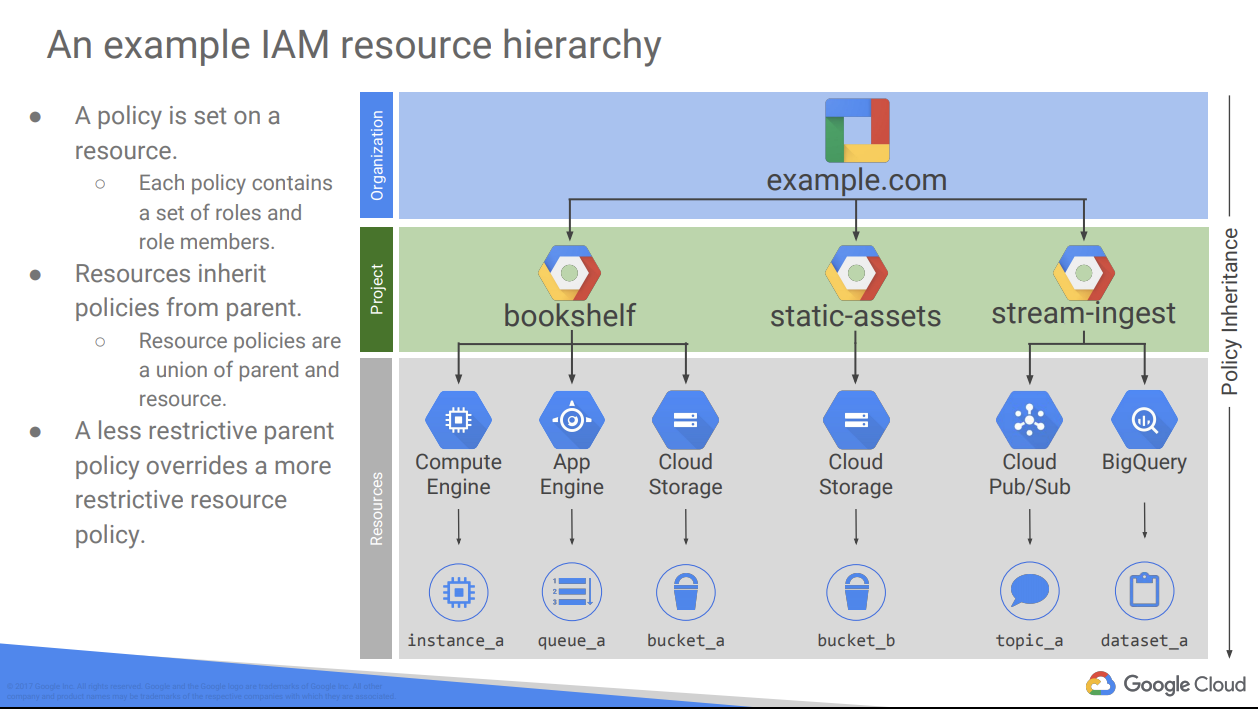Click the bucket_b label

pyautogui.click(x=856, y=641)
